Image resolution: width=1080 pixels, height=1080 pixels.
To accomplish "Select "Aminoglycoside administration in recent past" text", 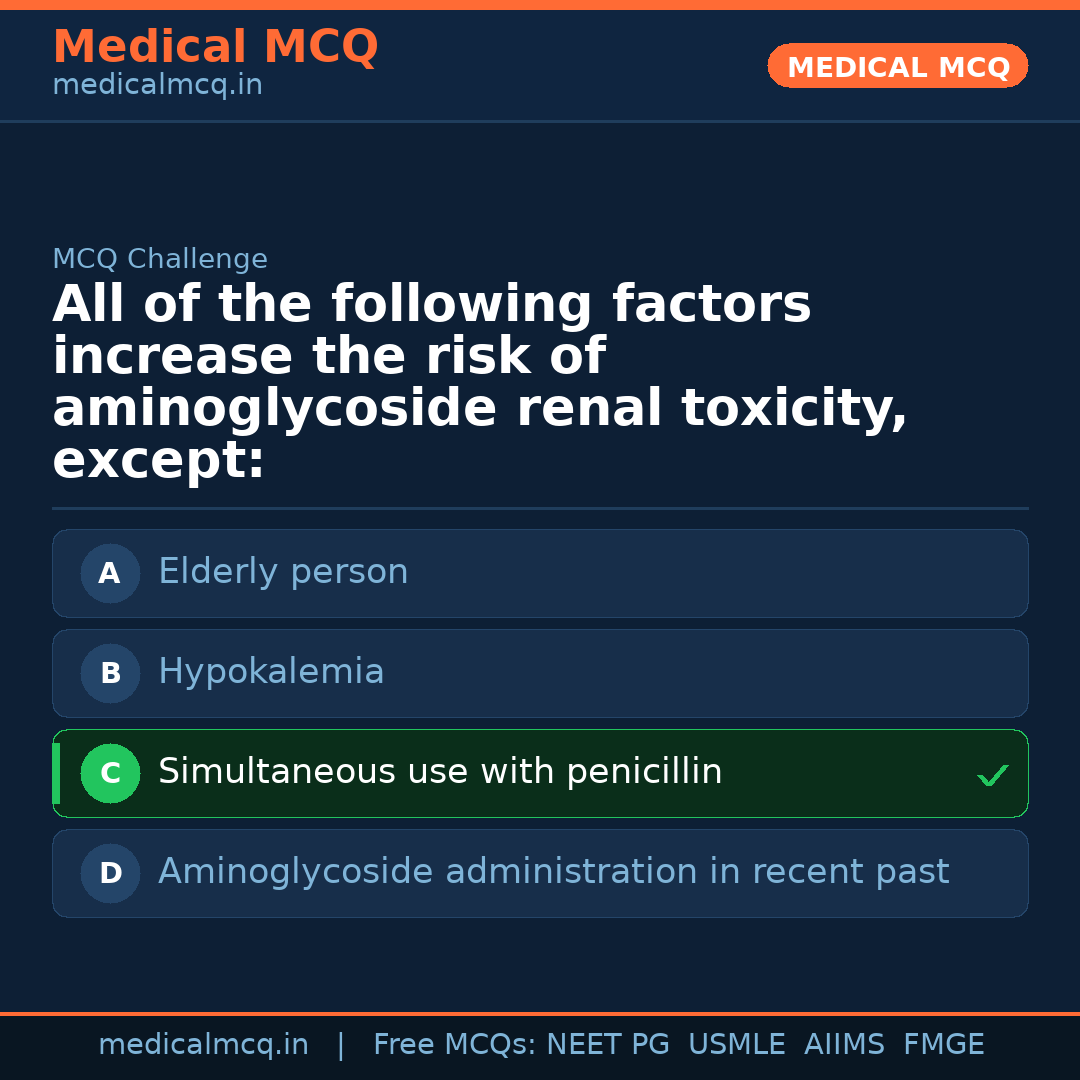I will 553,872.
